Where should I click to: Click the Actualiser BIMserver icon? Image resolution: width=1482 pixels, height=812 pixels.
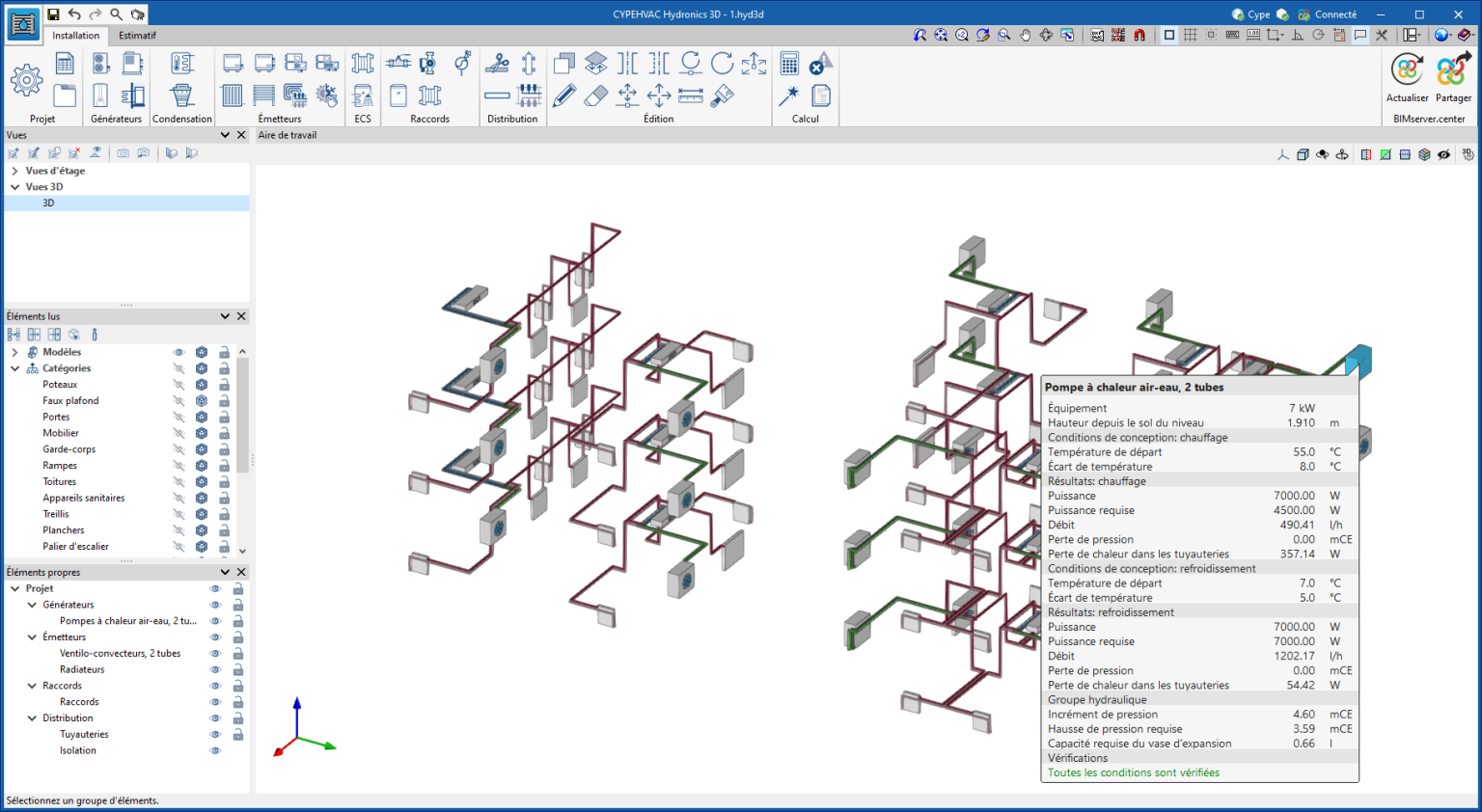1407,71
